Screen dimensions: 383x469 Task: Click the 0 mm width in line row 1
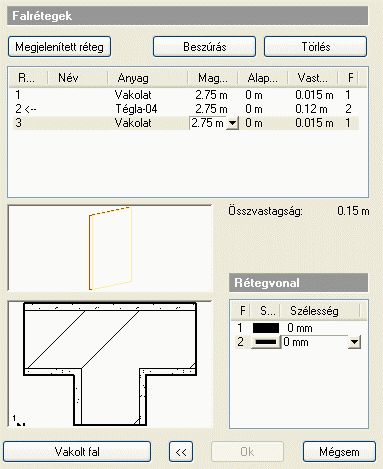(x=300, y=328)
